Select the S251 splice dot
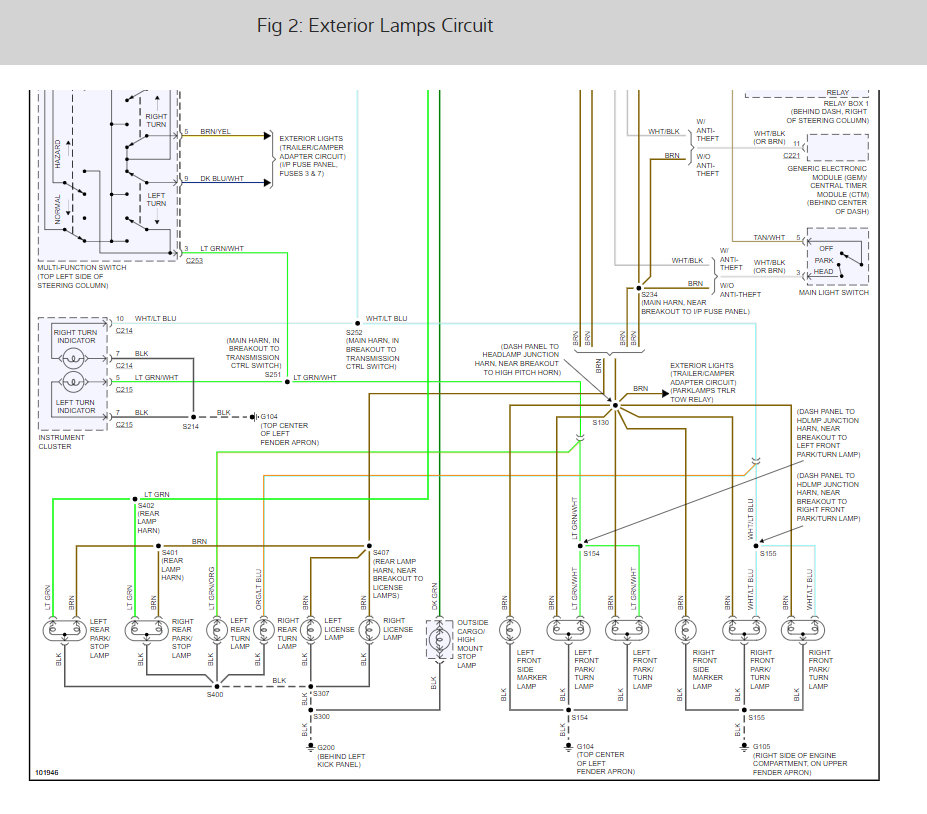The image size is (927, 814). click(287, 382)
